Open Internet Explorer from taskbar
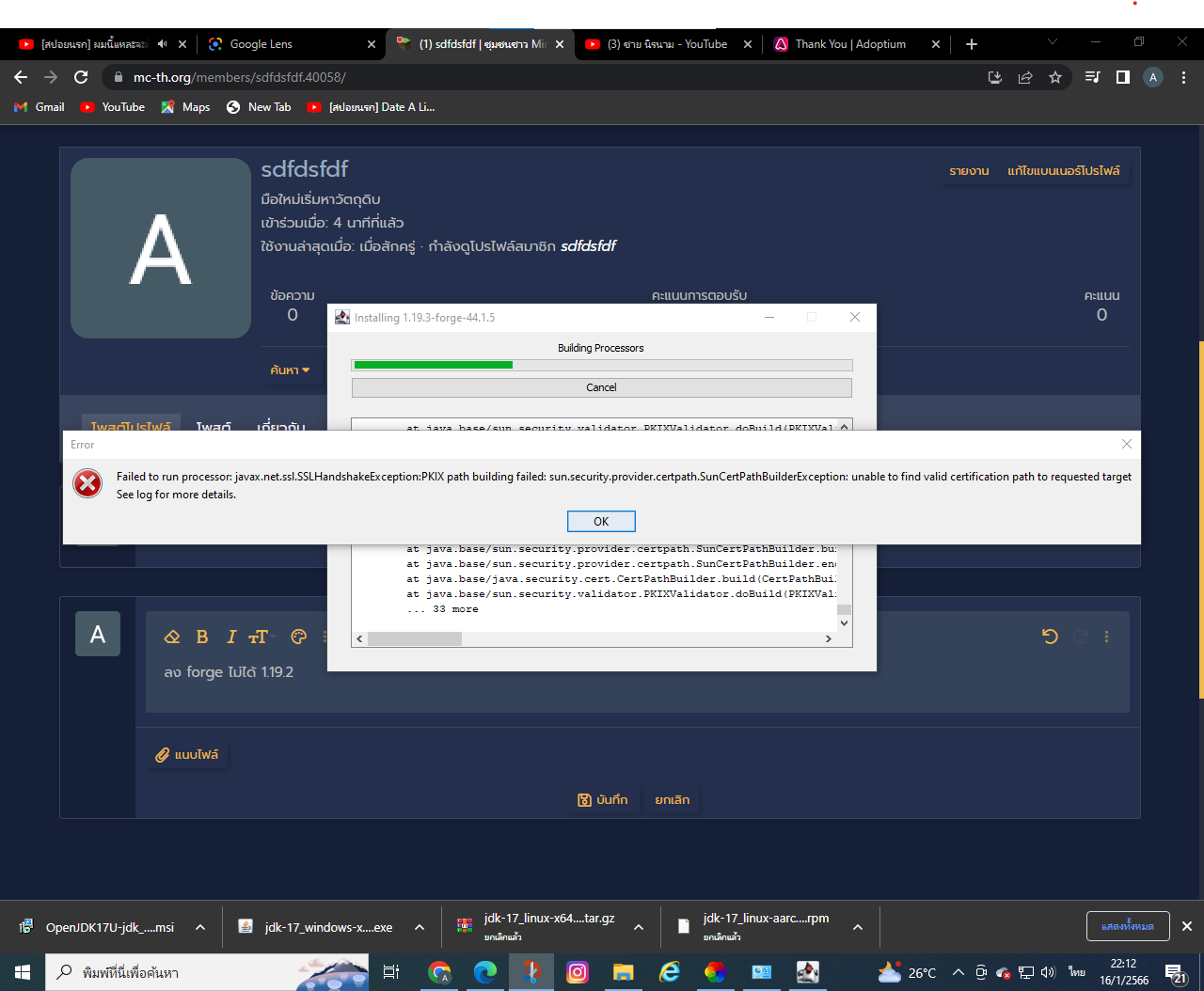 [x=670, y=972]
